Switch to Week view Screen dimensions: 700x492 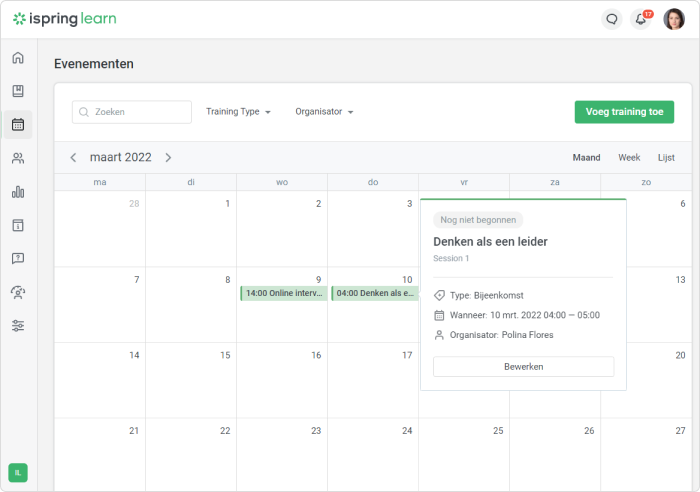(629, 158)
